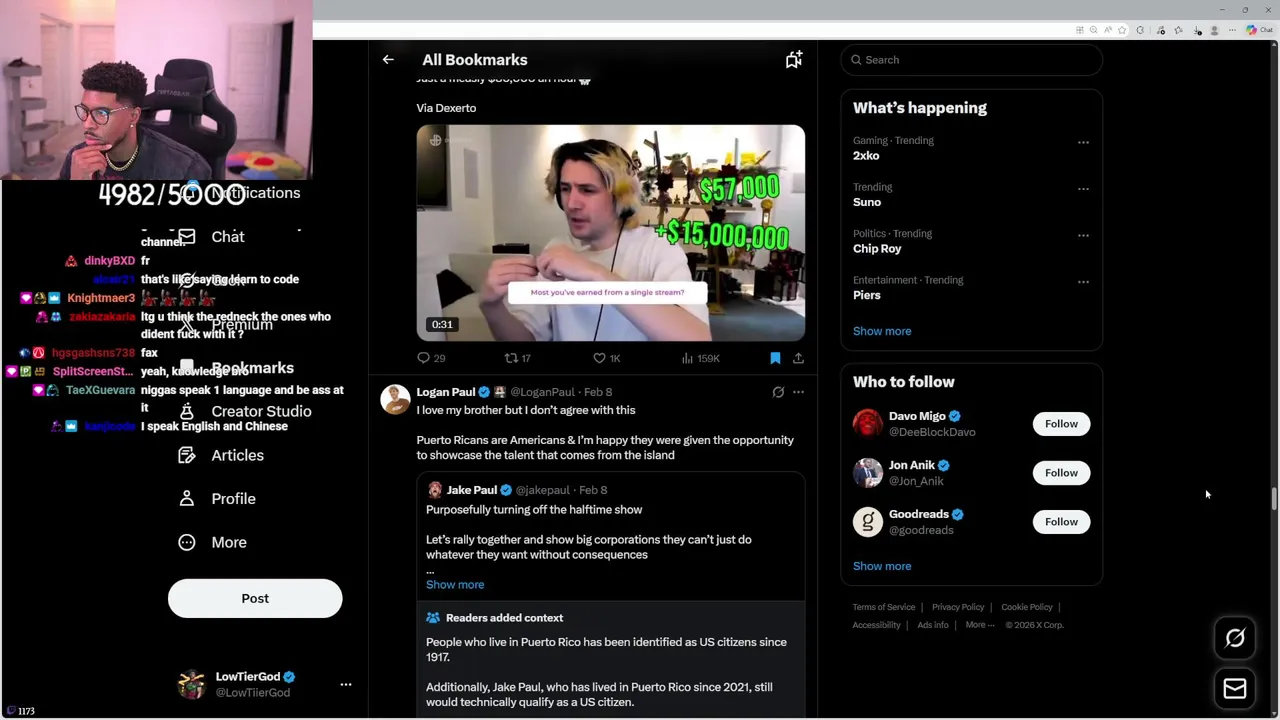Open the Cookie Policy link
The height and width of the screenshot is (720, 1280).
pyautogui.click(x=1027, y=607)
